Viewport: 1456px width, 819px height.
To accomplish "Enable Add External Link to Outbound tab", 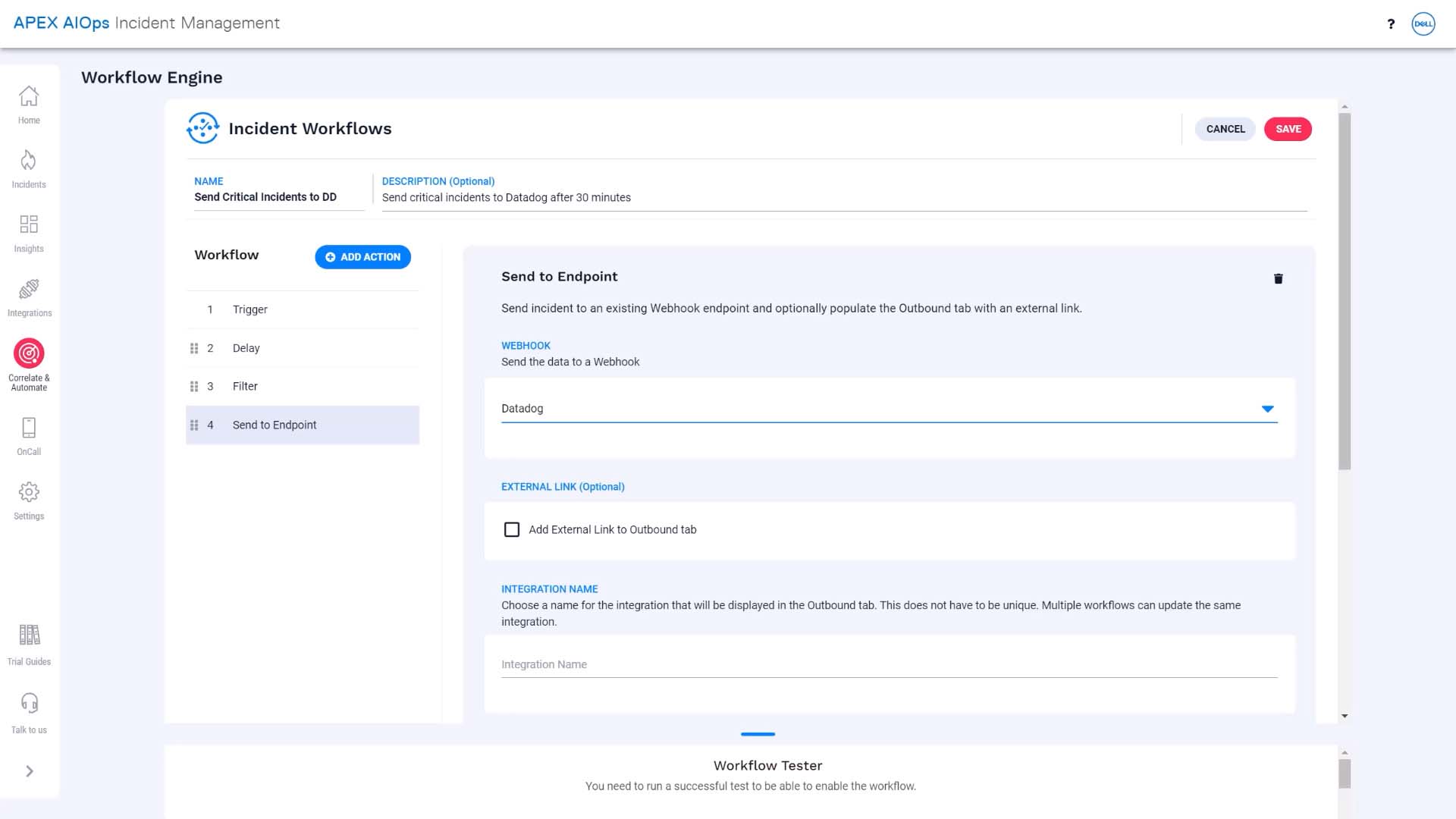I will (512, 529).
